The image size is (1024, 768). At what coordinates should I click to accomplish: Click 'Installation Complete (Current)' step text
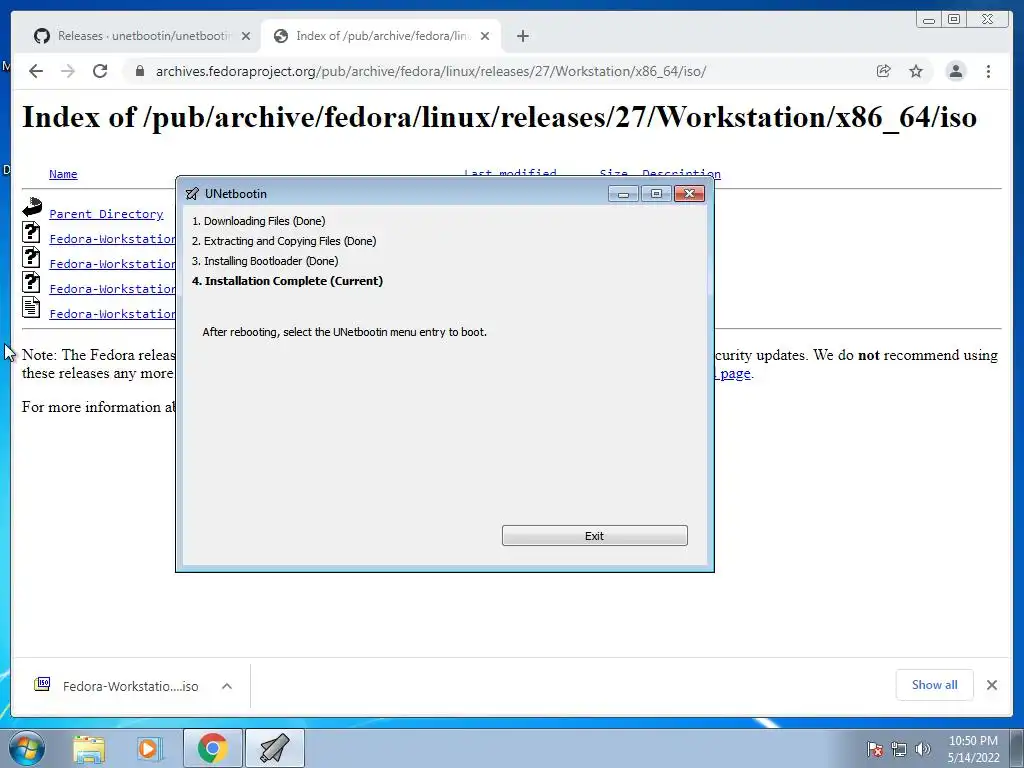287,281
